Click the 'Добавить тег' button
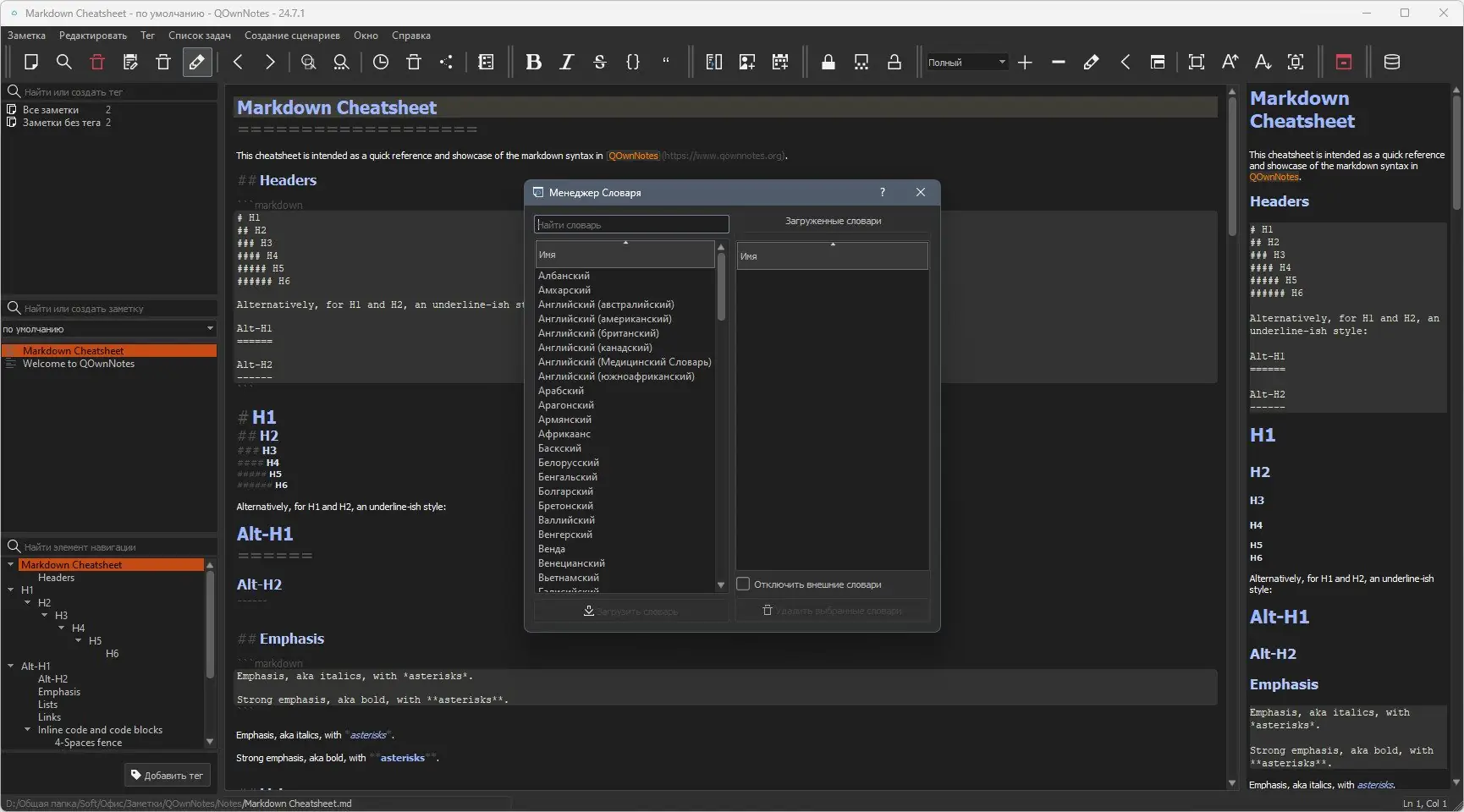 tap(167, 775)
